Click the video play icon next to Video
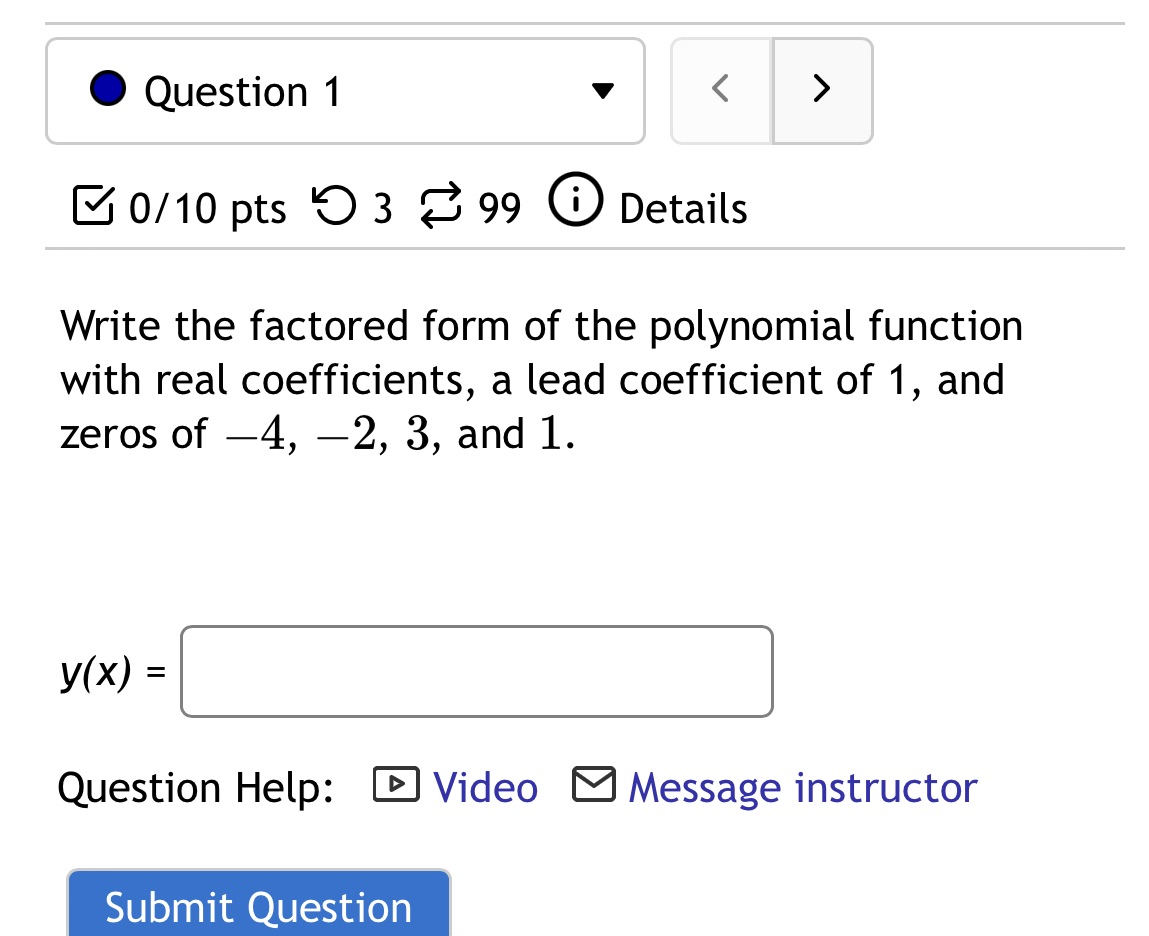The height and width of the screenshot is (936, 1149). click(x=396, y=786)
